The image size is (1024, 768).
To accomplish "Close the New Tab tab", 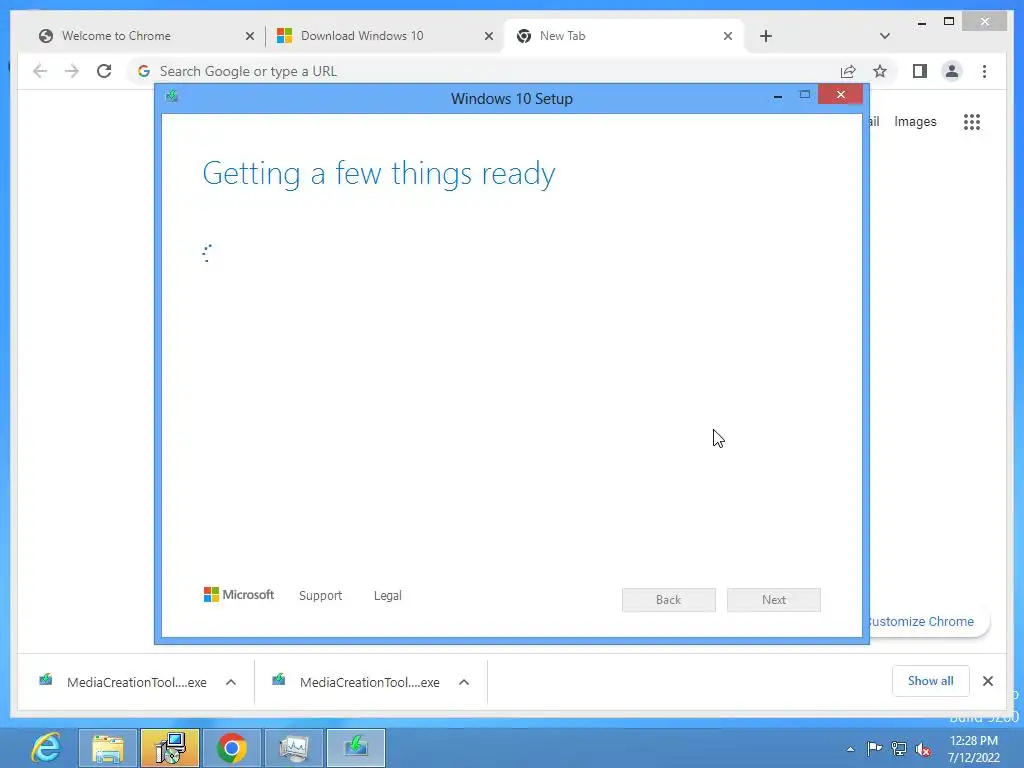I will (728, 36).
